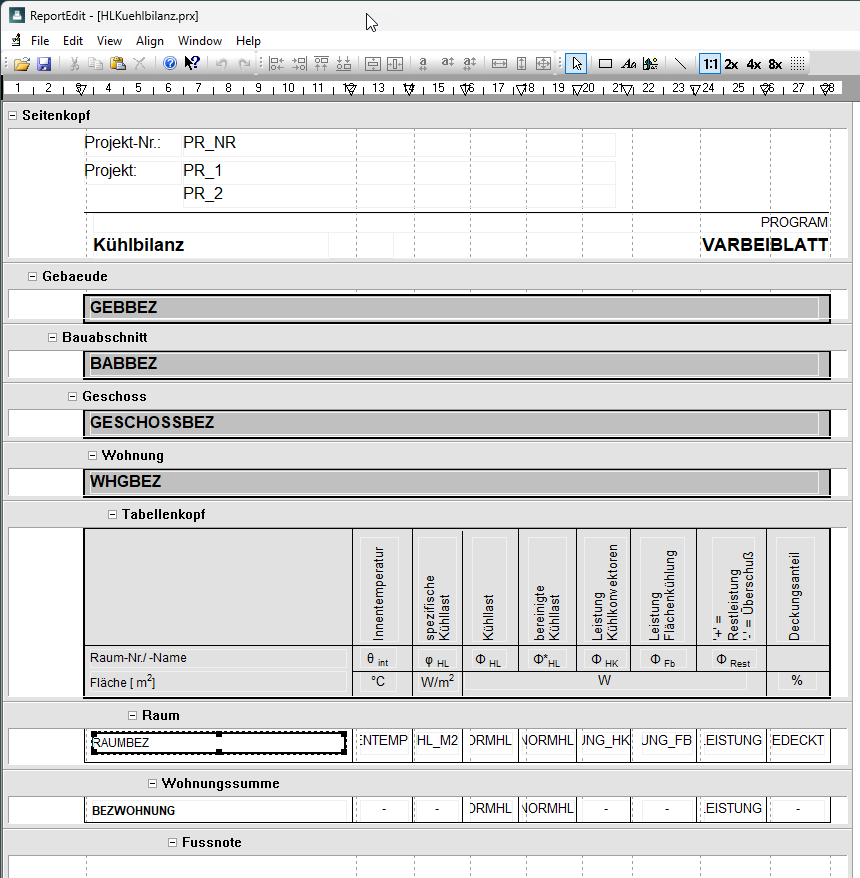Align selected elements to the right
This screenshot has height=878, width=860.
click(x=300, y=64)
